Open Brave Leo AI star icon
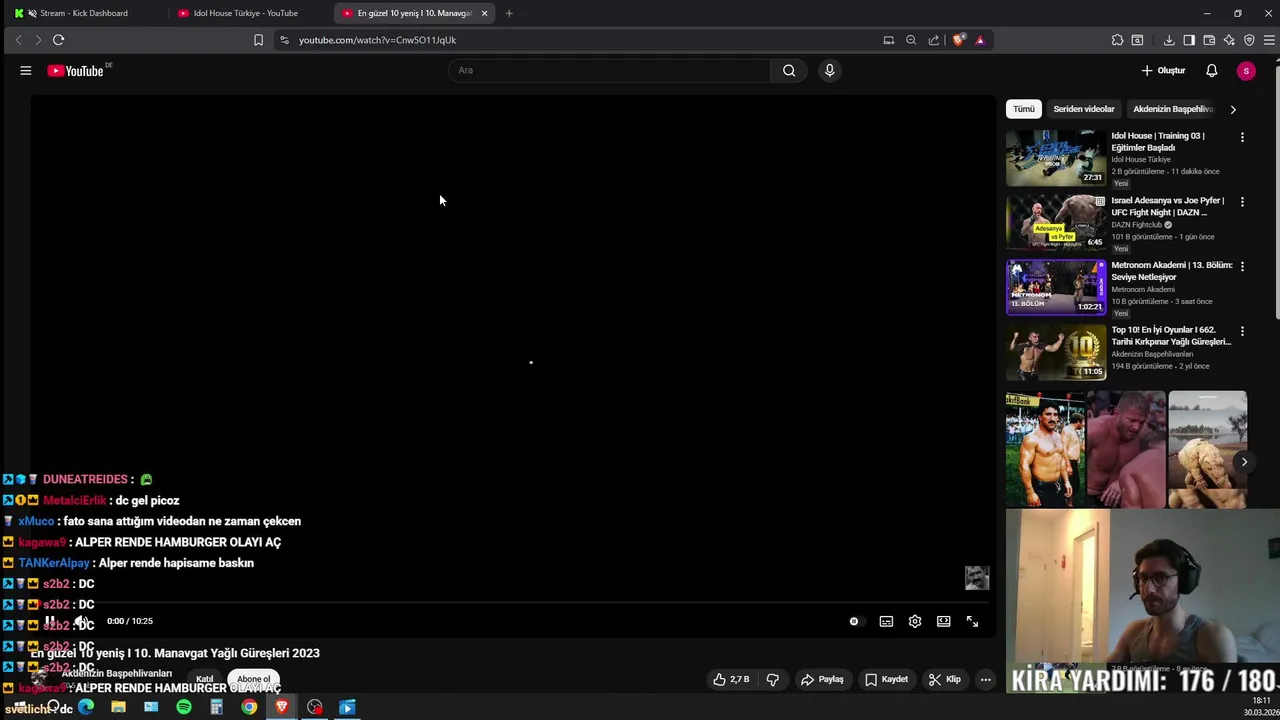This screenshot has height=720, width=1280. [x=1229, y=40]
